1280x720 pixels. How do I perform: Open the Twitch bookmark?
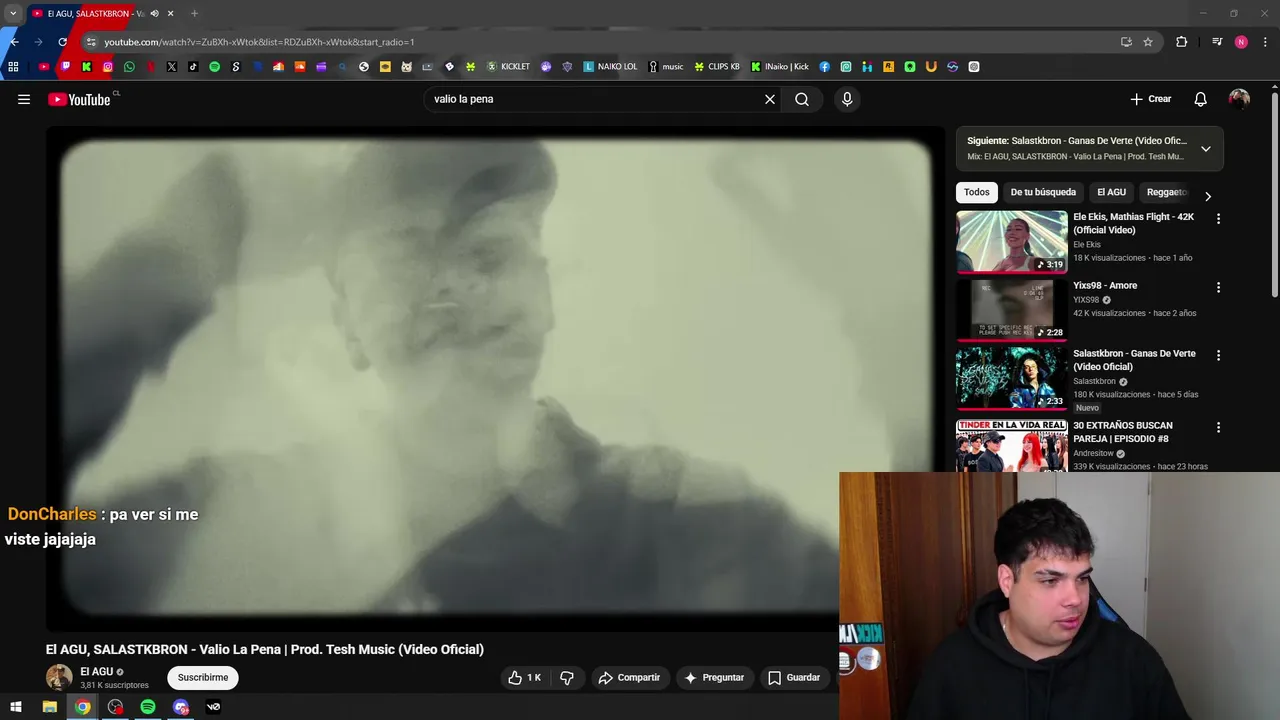coord(65,67)
